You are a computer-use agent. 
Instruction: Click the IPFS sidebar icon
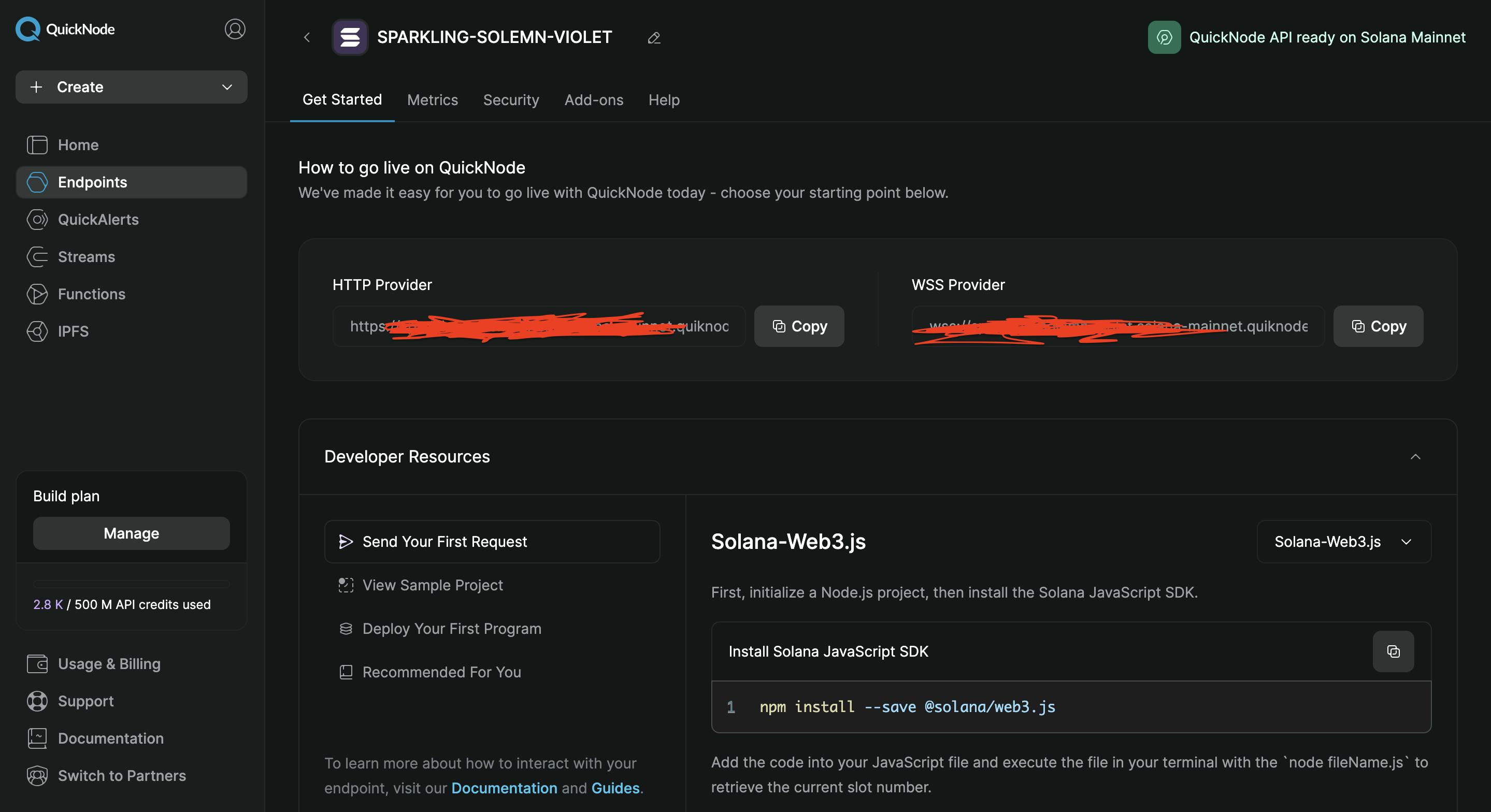point(37,331)
